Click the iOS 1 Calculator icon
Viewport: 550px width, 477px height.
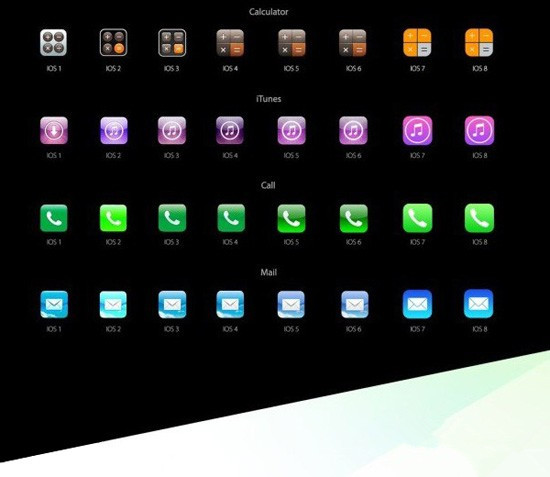pos(53,43)
